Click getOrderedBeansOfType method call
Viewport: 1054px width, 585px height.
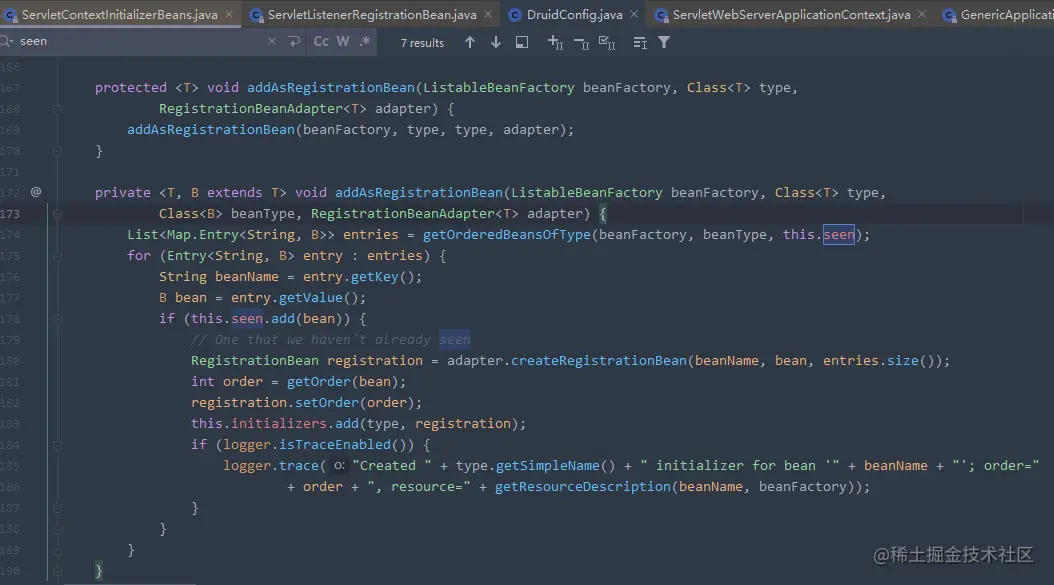[506, 235]
